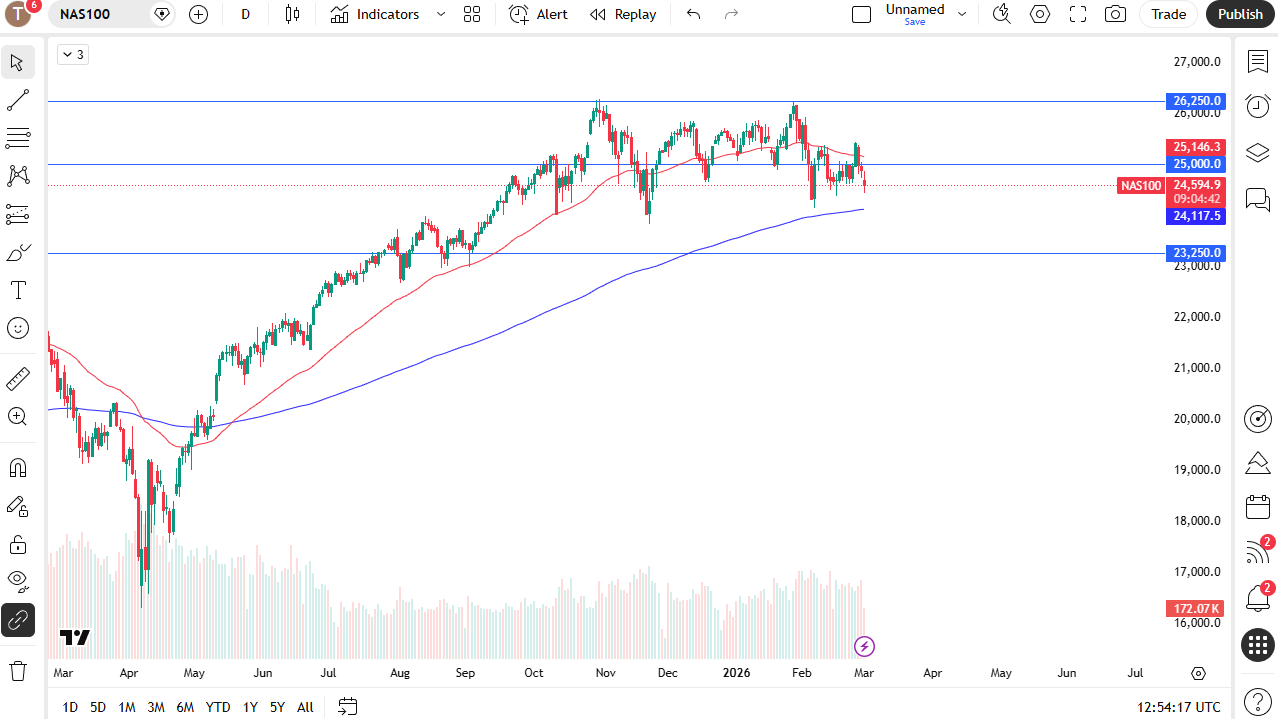Open the Trade panel
Image resolution: width=1278 pixels, height=719 pixels.
[x=1168, y=14]
